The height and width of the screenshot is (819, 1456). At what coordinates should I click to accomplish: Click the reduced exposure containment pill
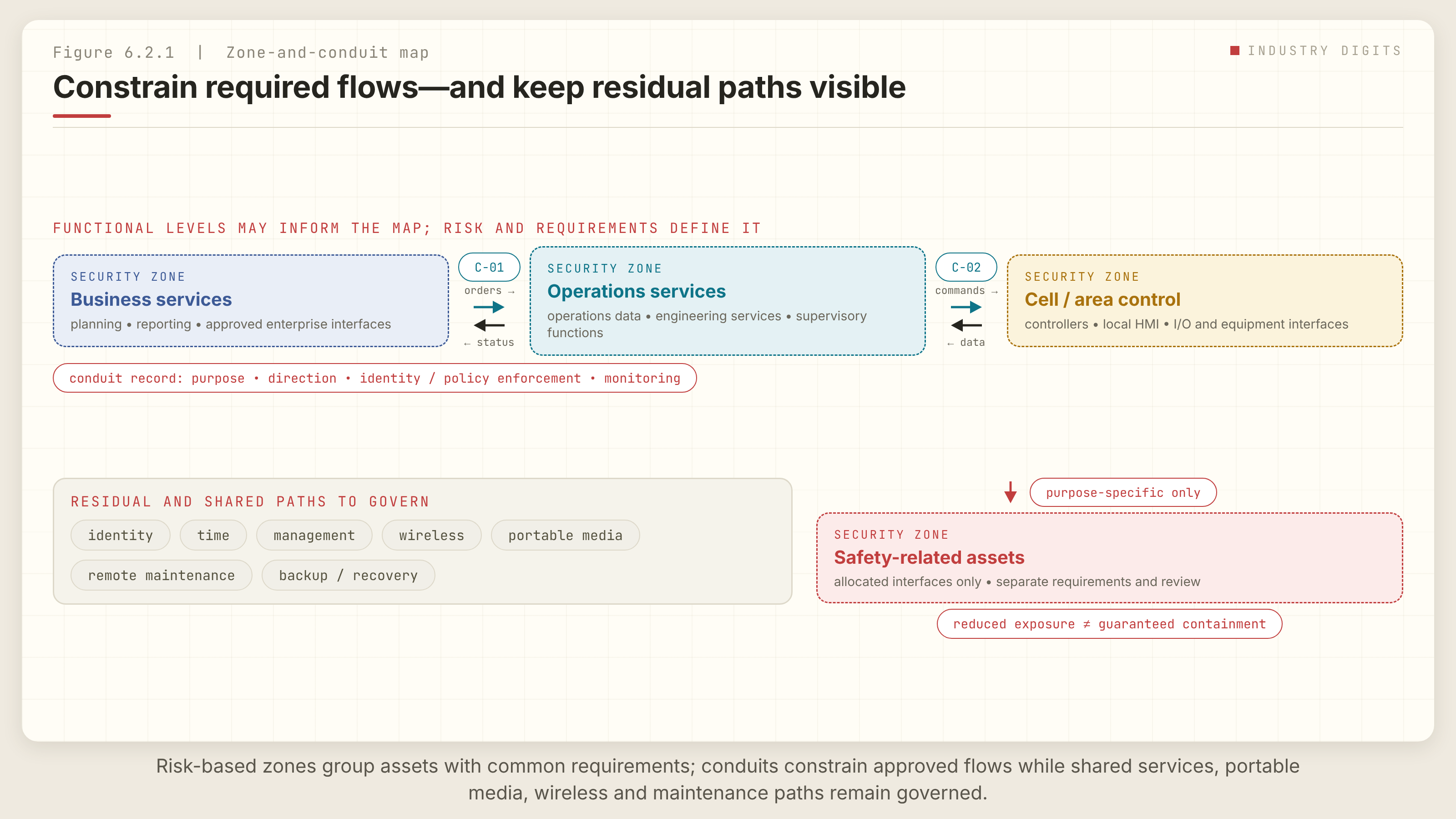coord(1110,624)
